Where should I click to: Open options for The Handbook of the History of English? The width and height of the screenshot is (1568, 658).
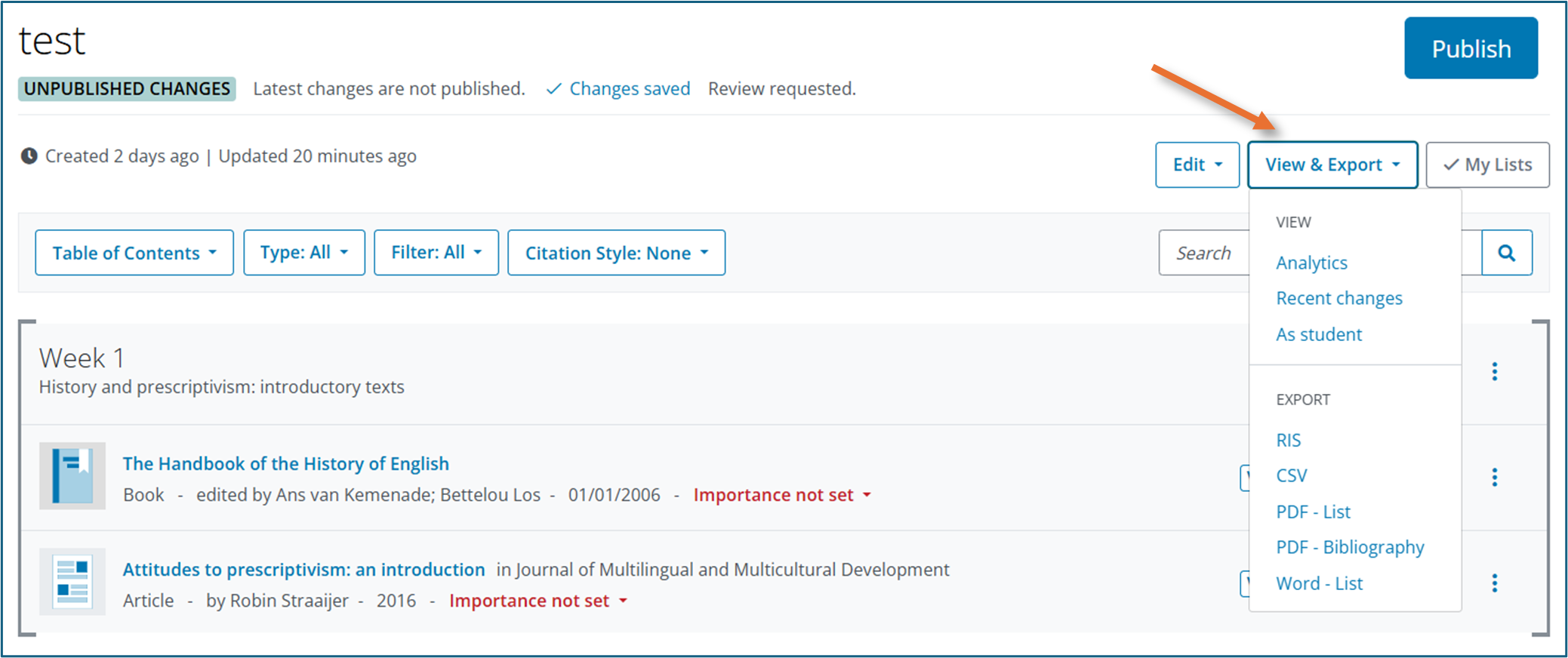coord(1494,477)
